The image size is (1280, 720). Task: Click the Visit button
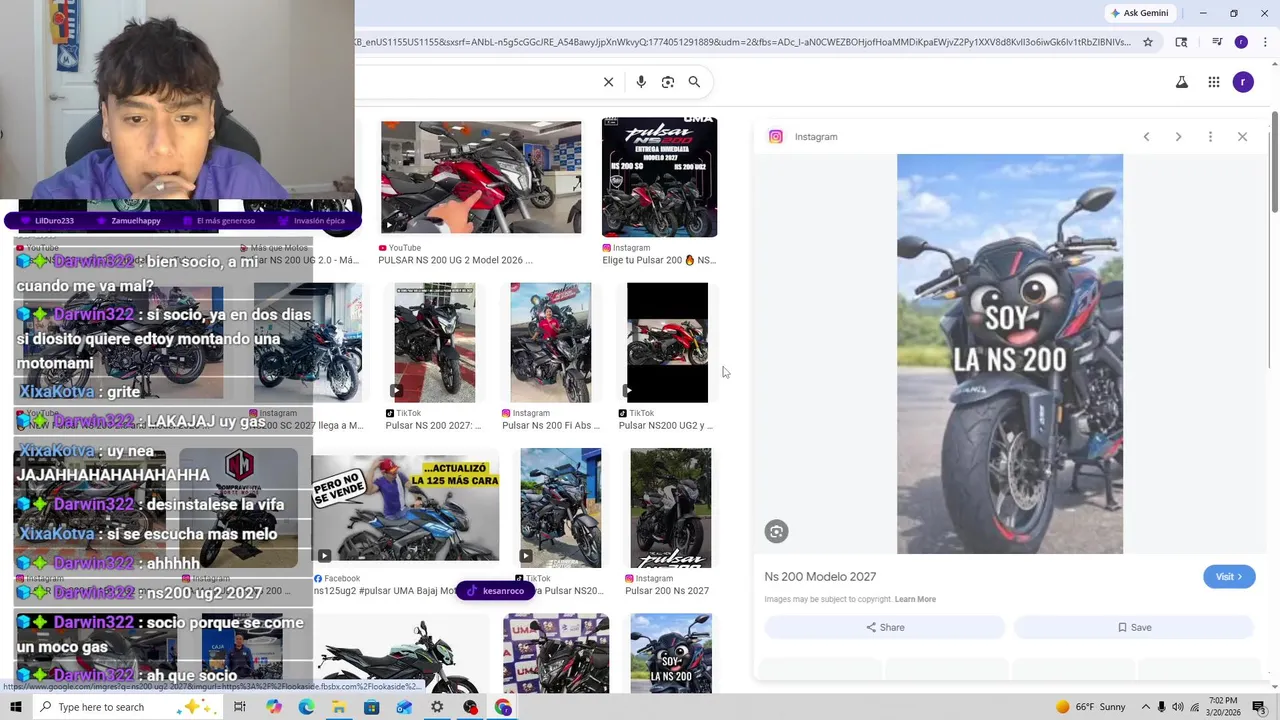pos(1229,577)
